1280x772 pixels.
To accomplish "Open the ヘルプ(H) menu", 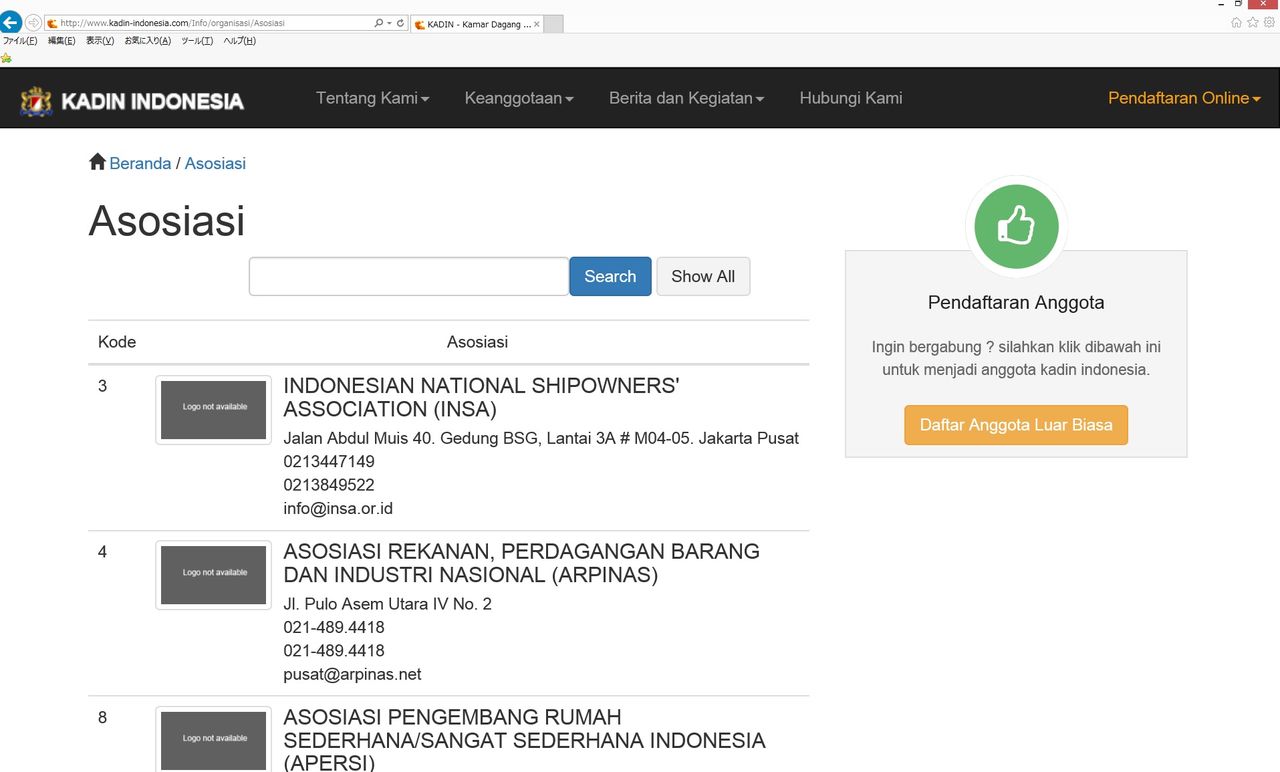I will [239, 41].
